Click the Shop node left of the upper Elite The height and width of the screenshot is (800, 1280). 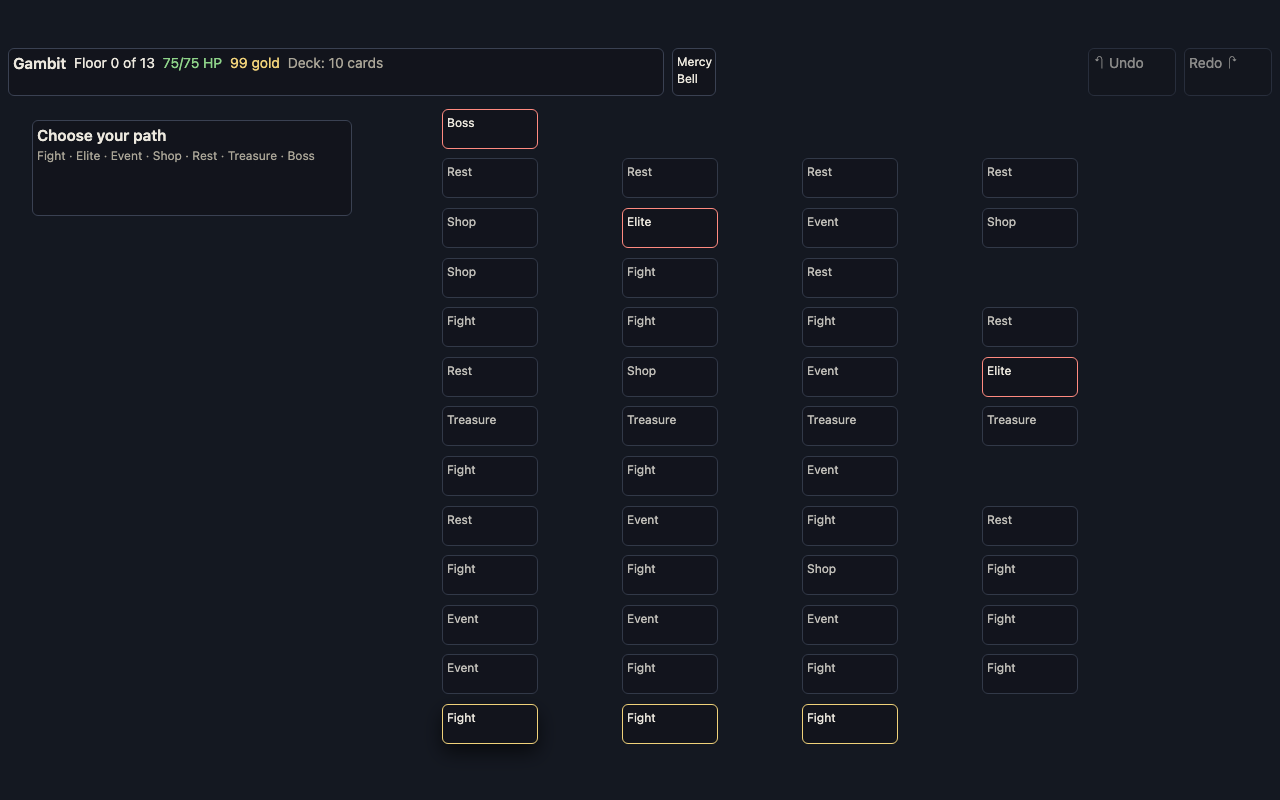490,228
